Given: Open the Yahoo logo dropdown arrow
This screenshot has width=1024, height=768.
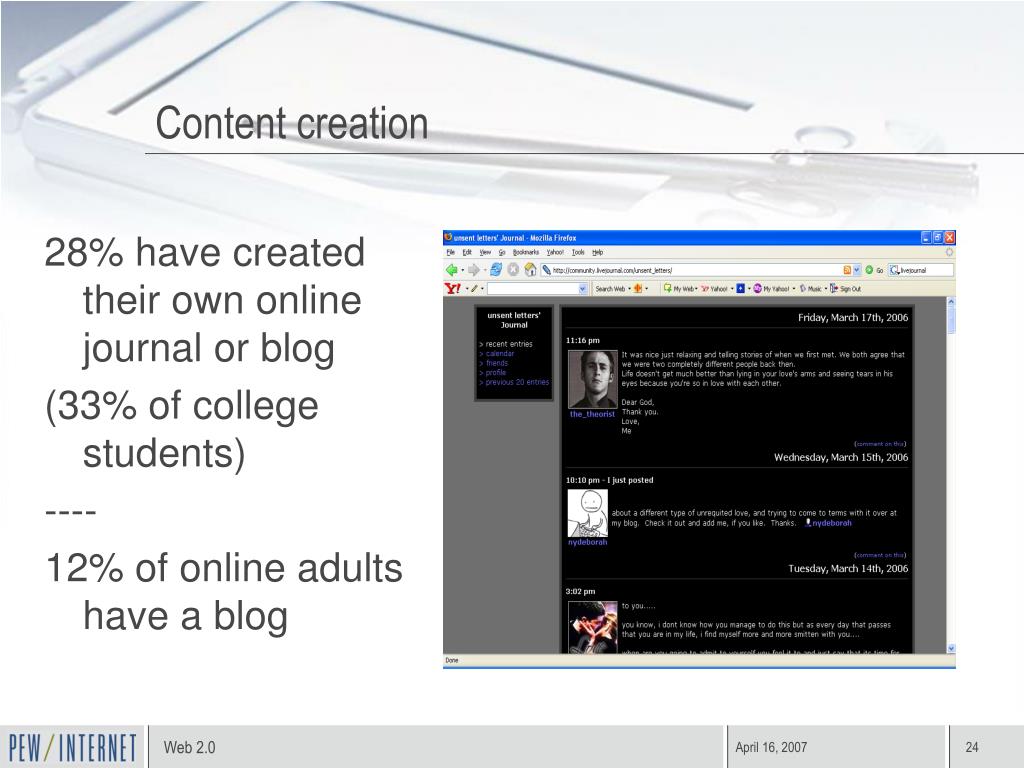Looking at the screenshot, I should coord(467,289).
